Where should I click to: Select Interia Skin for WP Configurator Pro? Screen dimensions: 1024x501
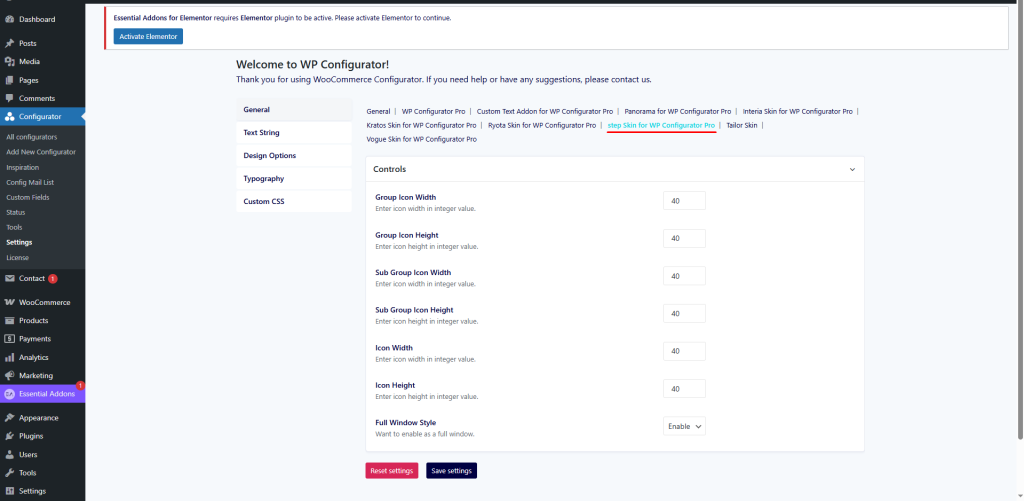(797, 112)
